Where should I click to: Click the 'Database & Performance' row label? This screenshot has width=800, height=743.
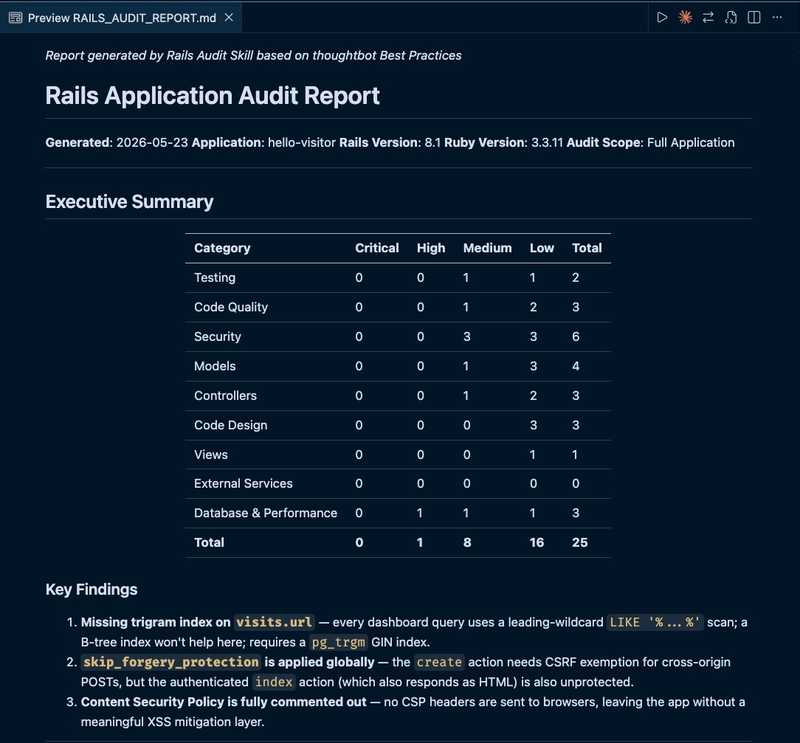coord(265,513)
